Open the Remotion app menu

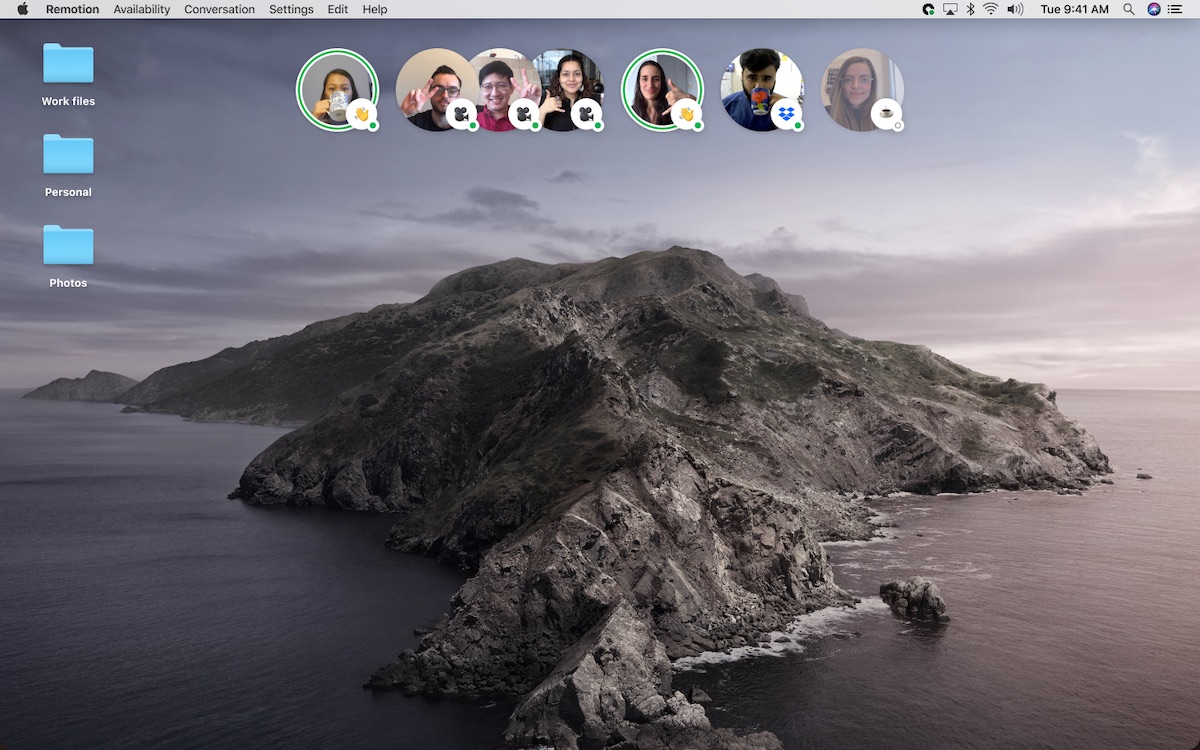click(72, 9)
